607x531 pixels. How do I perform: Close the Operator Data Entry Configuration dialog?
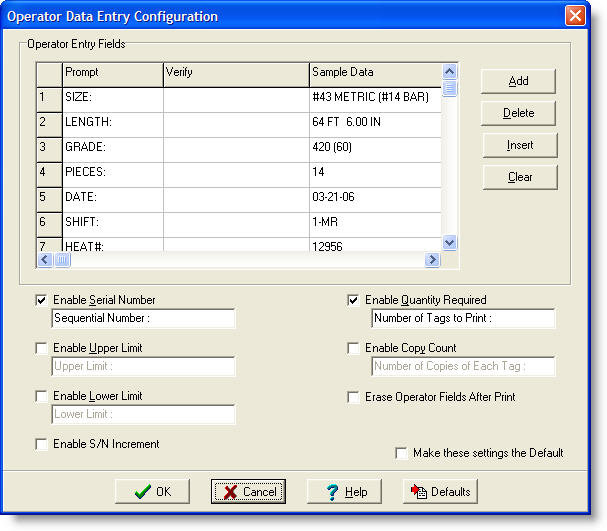[x=575, y=16]
